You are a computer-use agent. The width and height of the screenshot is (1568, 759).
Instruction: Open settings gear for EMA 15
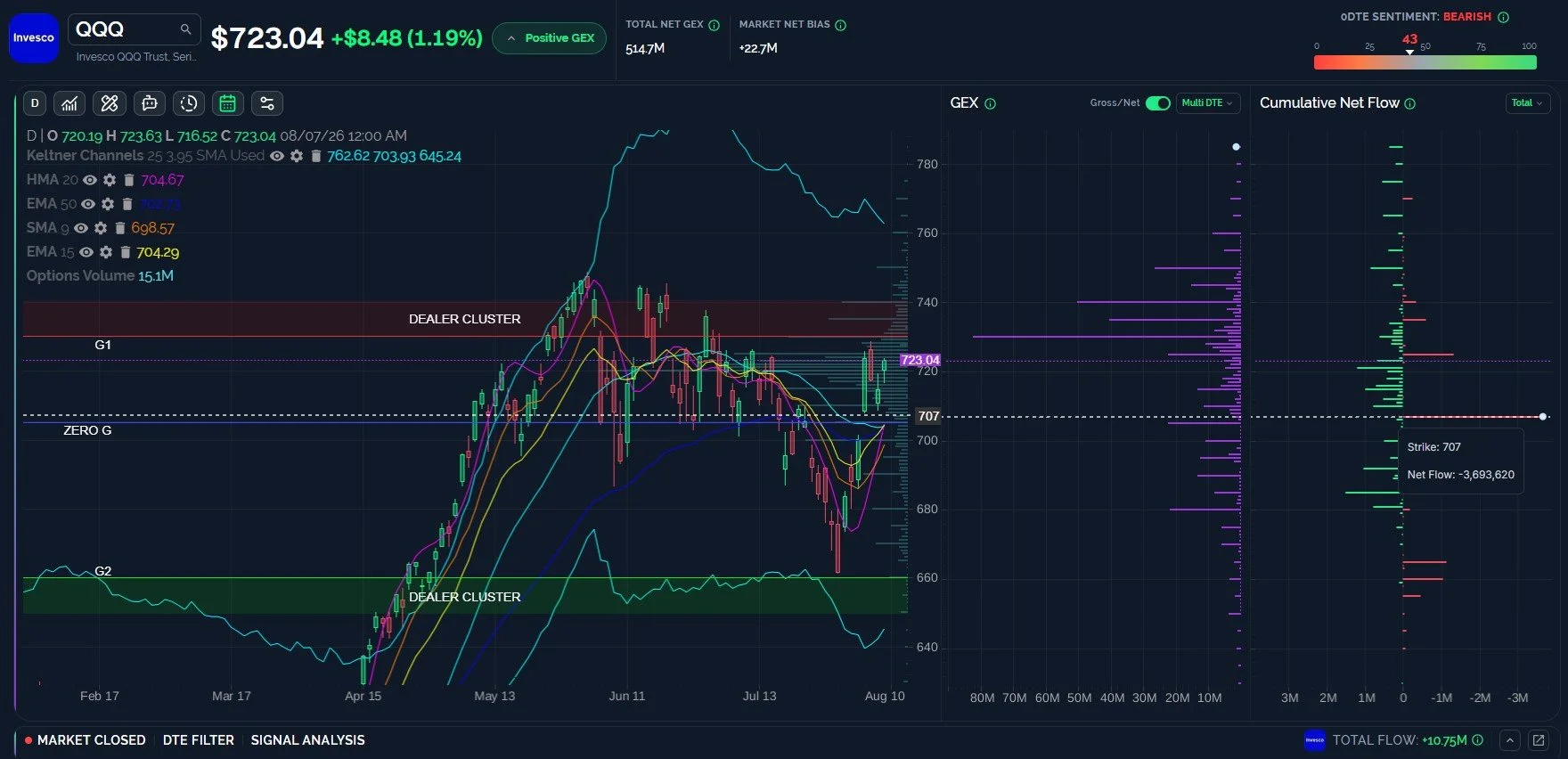pos(106,252)
